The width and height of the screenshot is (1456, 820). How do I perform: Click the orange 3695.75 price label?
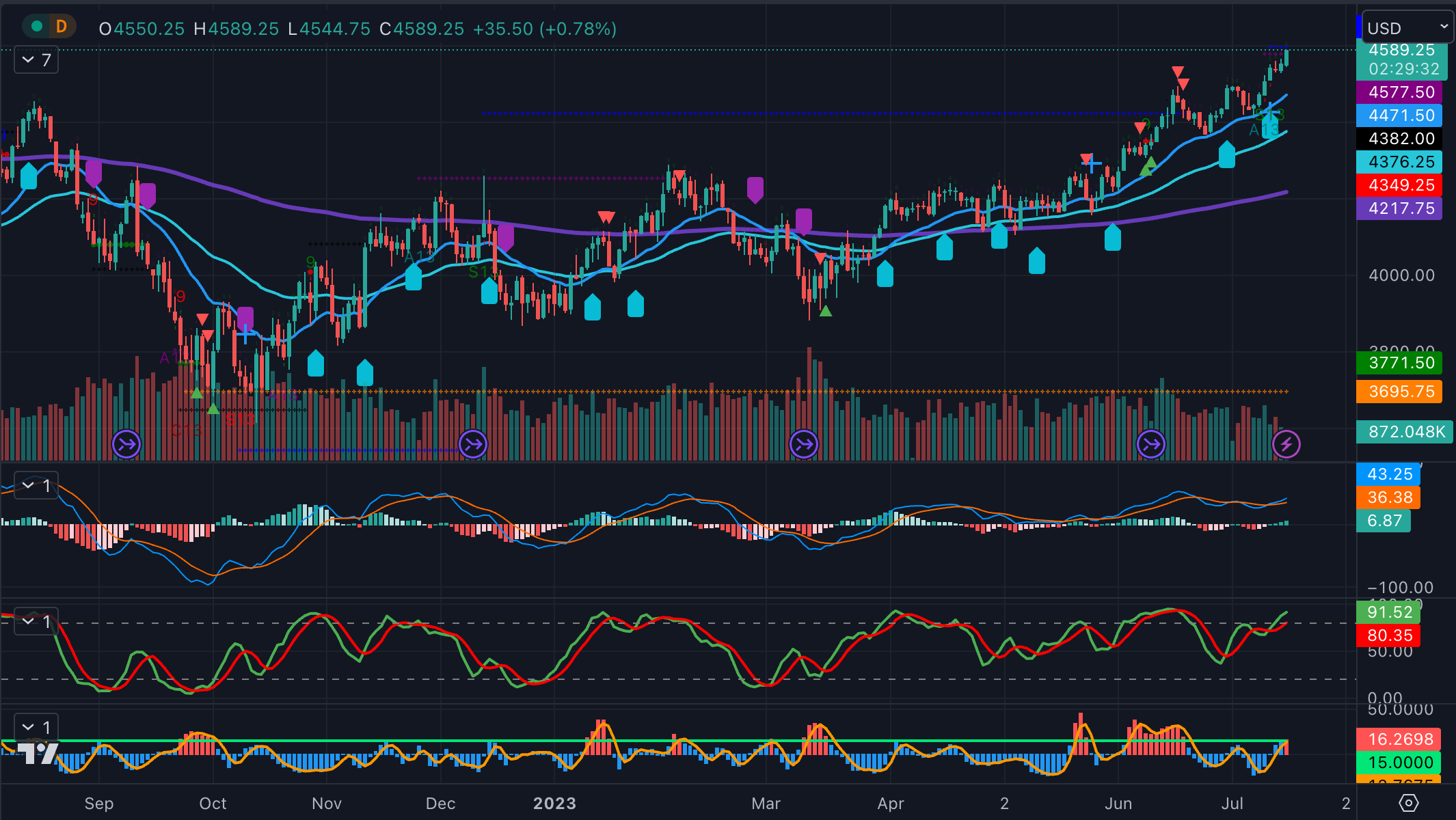pyautogui.click(x=1400, y=392)
